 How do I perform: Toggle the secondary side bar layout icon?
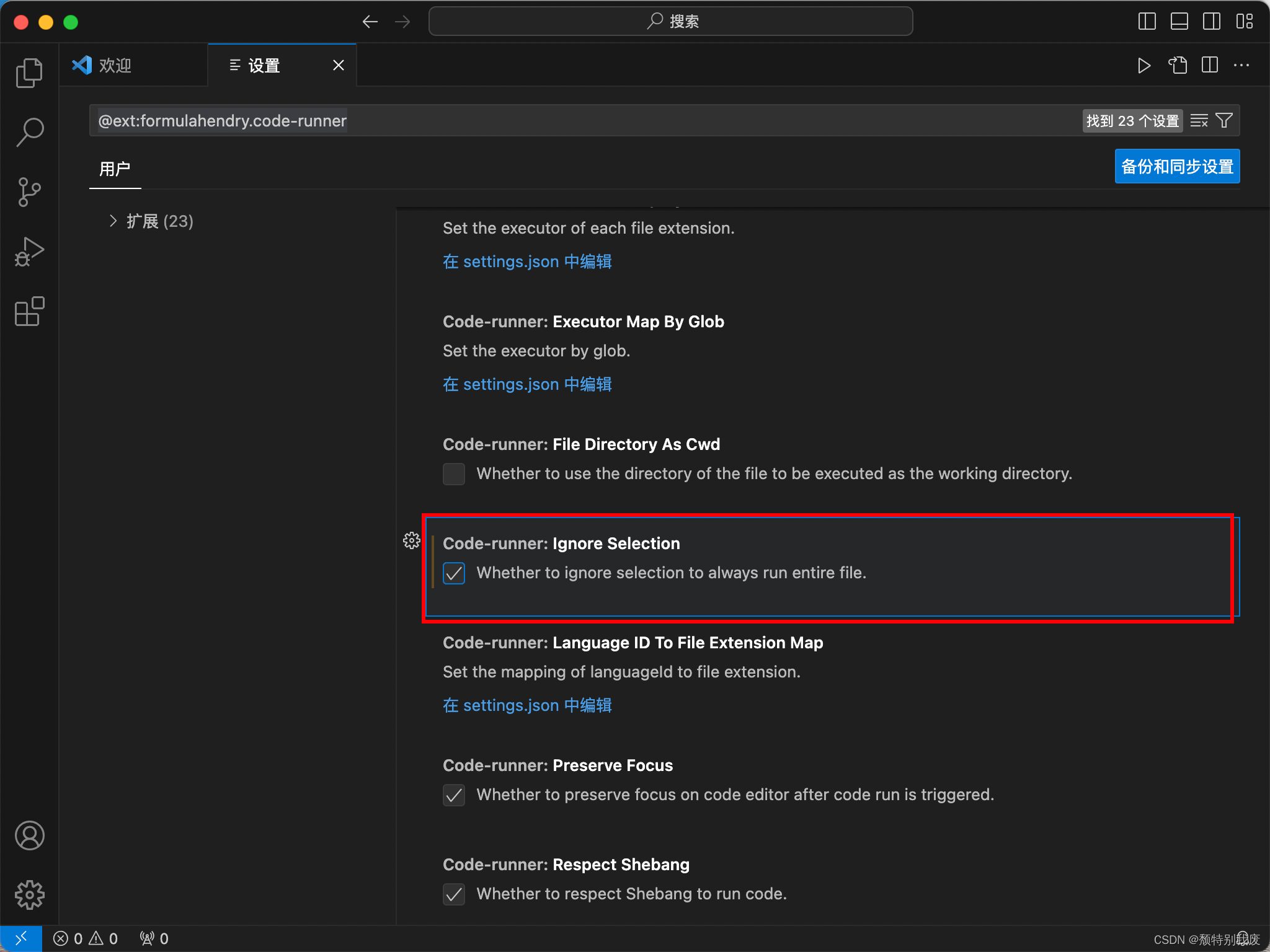pyautogui.click(x=1212, y=22)
